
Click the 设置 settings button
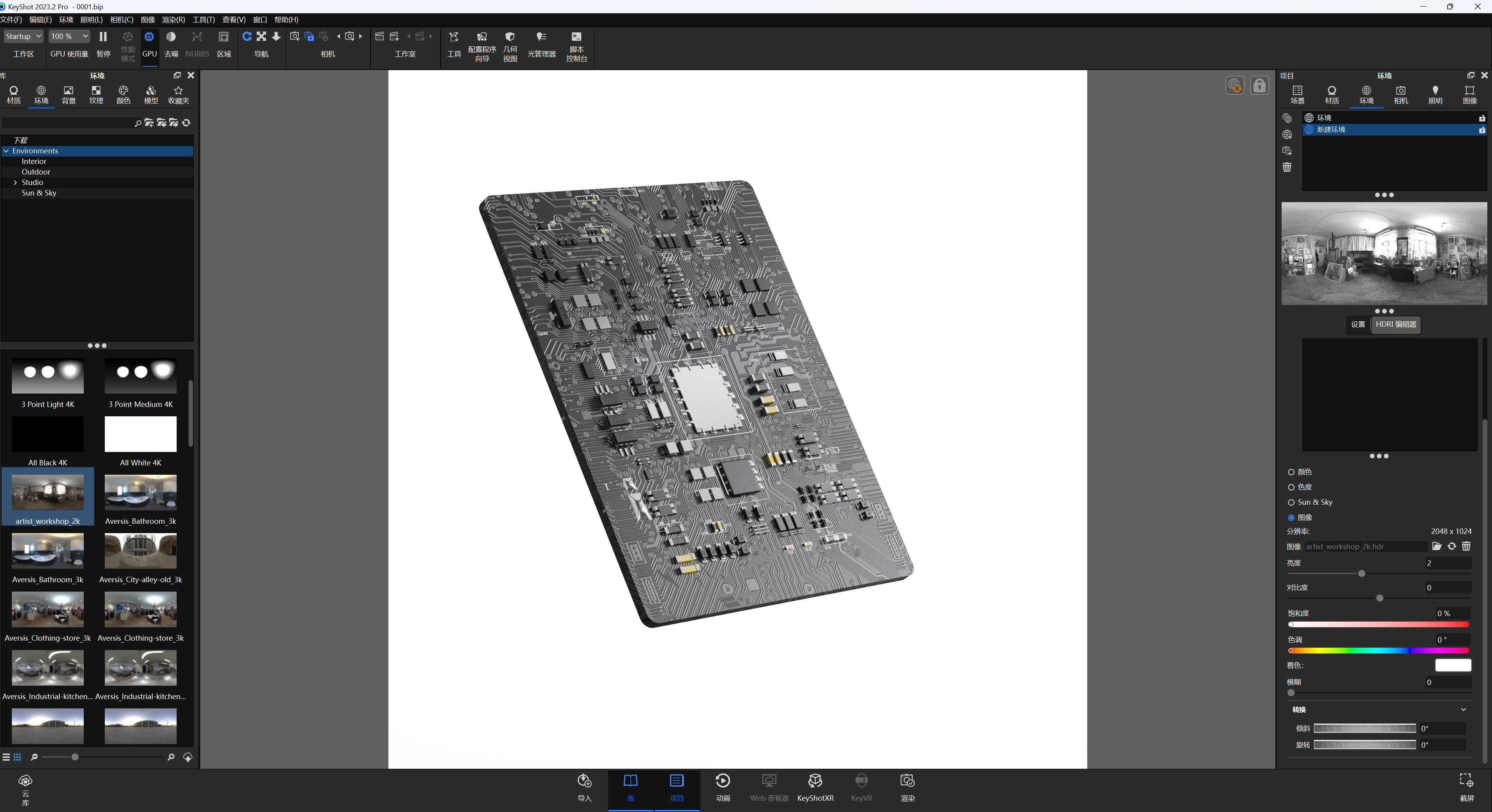pos(1358,325)
